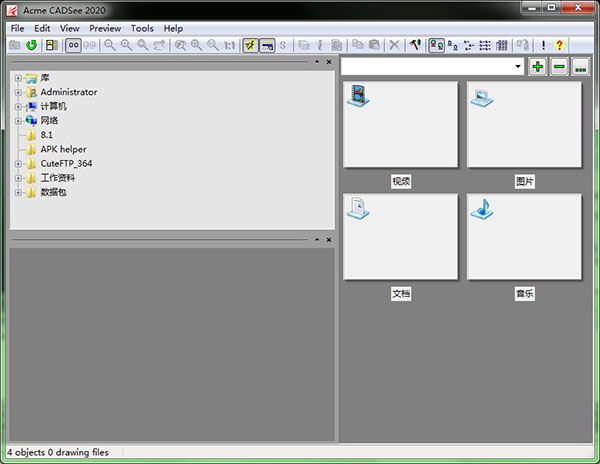Open the 音乐 music library thumbnail
Screen dimensions: 600x464
coord(524,237)
